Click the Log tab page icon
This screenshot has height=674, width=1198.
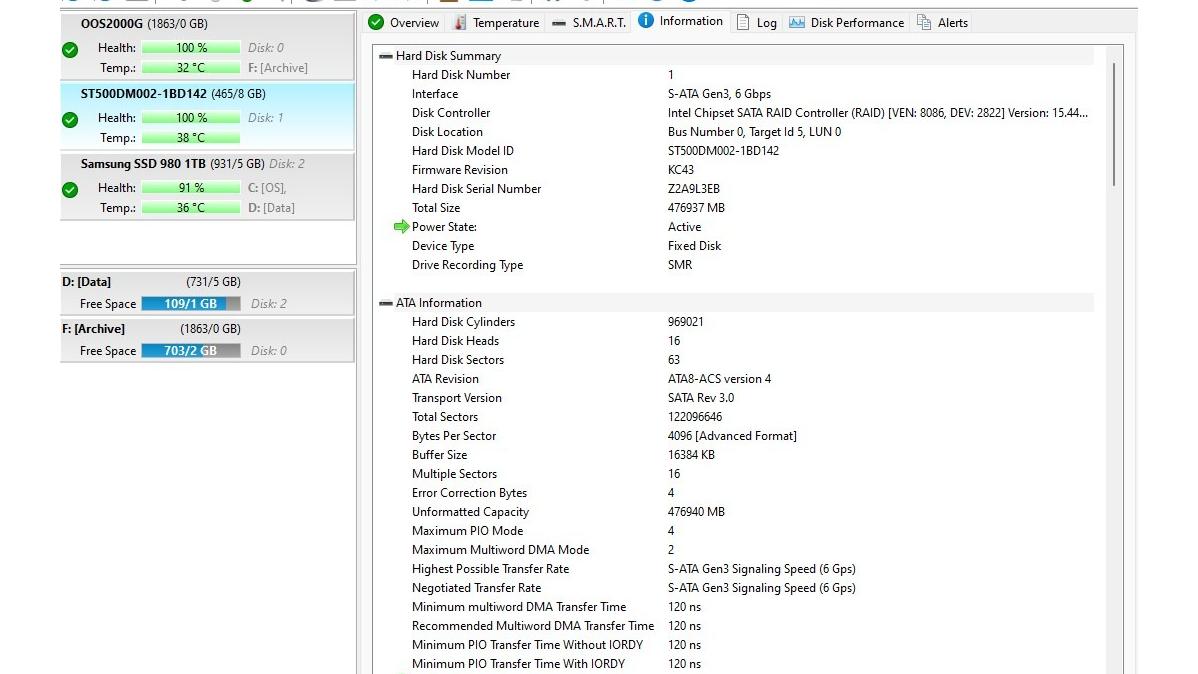(x=743, y=23)
